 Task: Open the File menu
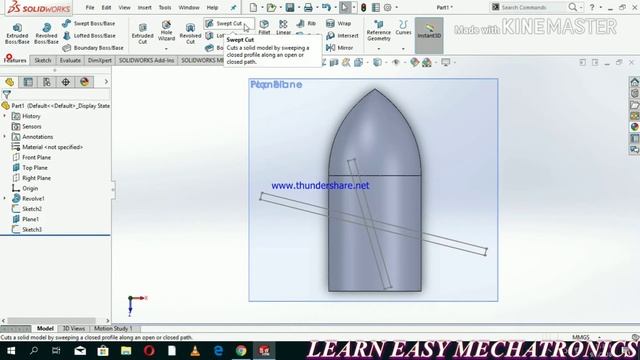[x=90, y=8]
